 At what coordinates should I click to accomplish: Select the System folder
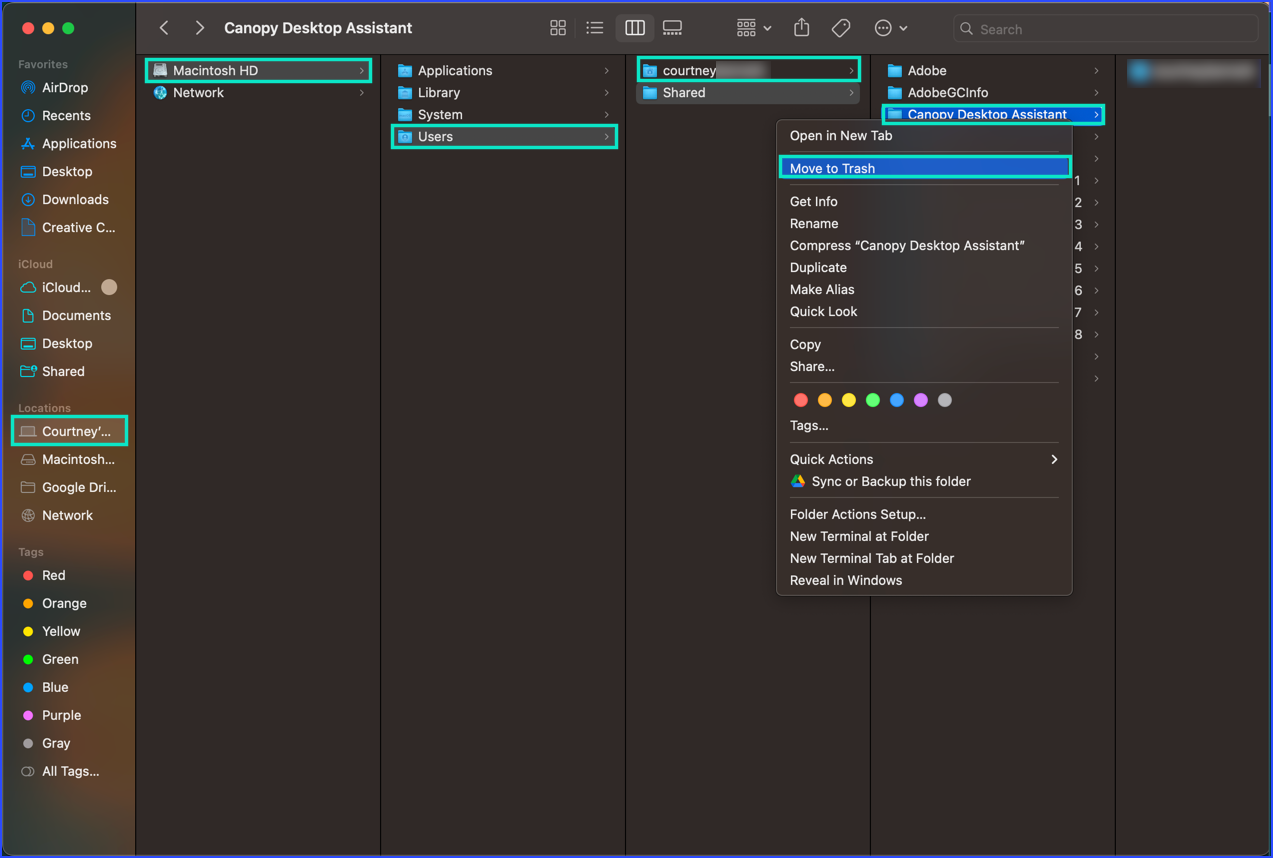[504, 115]
